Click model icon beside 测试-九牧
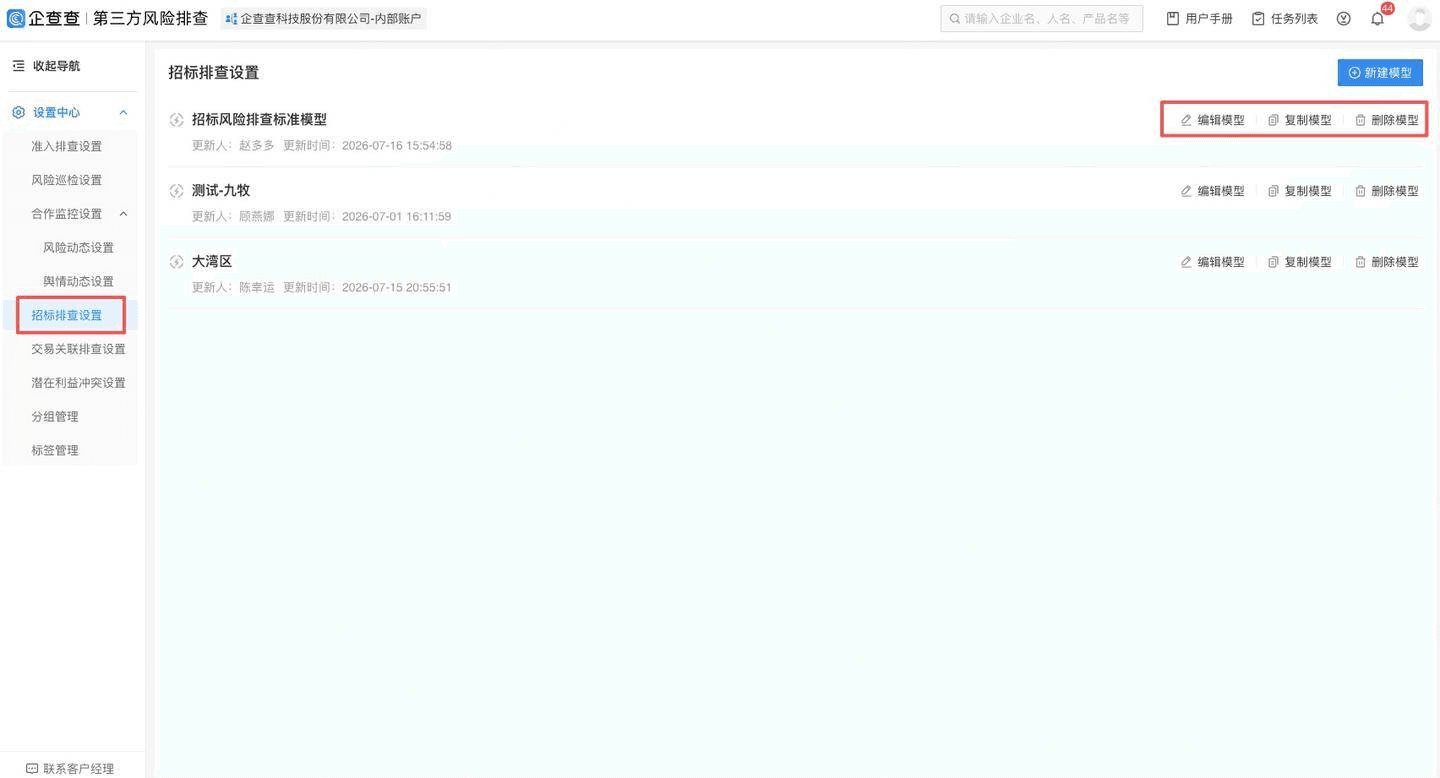Image resolution: width=1440 pixels, height=778 pixels. 177,191
